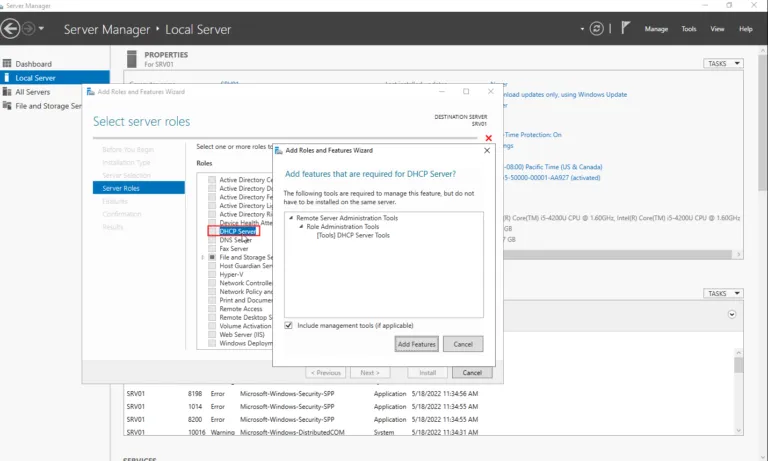Collapse Role Administration Tools node
The height and width of the screenshot is (461, 768).
point(301,226)
